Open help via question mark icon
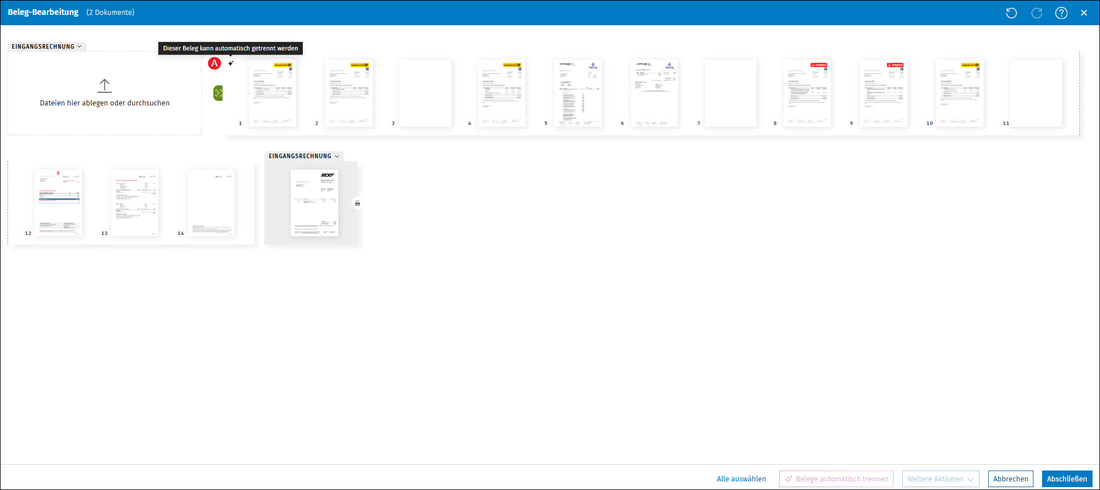Viewport: 1100px width, 490px height. pos(1061,13)
